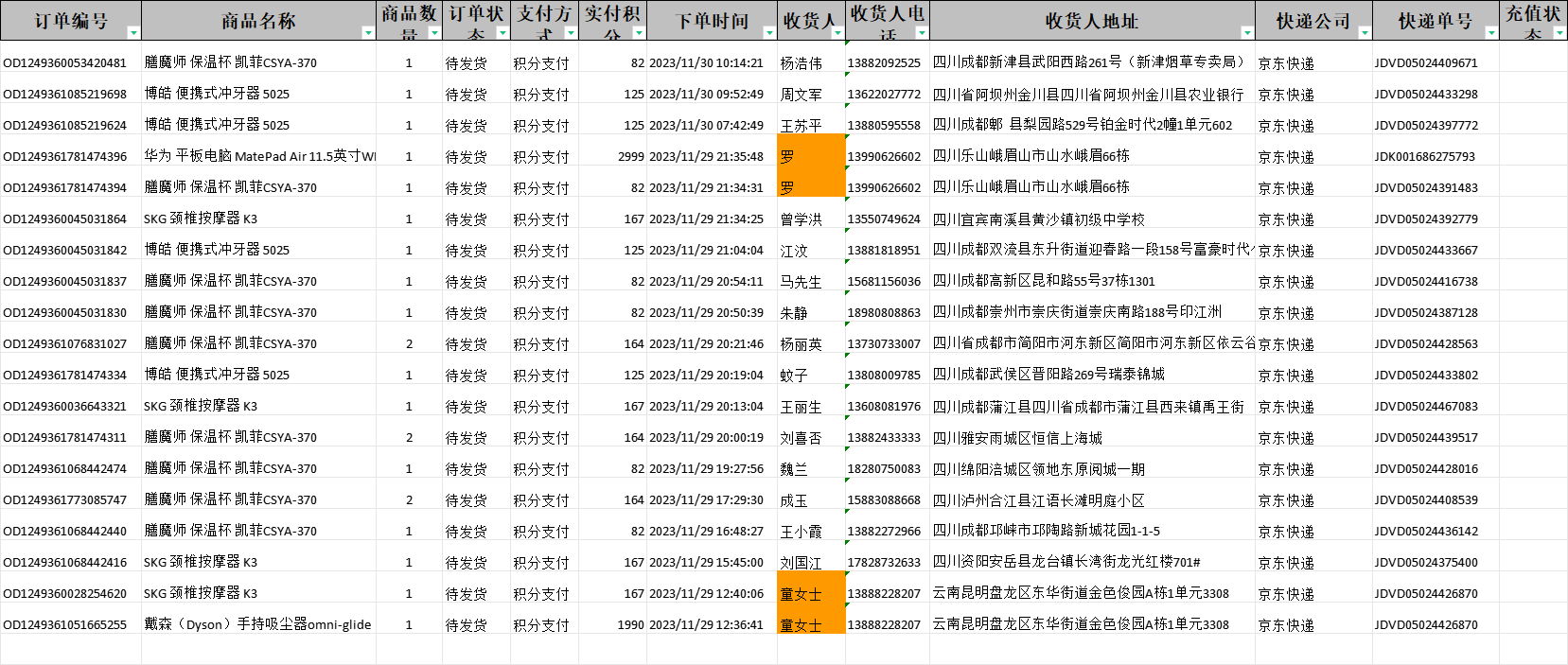Open the 收货人电话 filter dropdown
The height and width of the screenshot is (665, 1568).
tap(923, 33)
